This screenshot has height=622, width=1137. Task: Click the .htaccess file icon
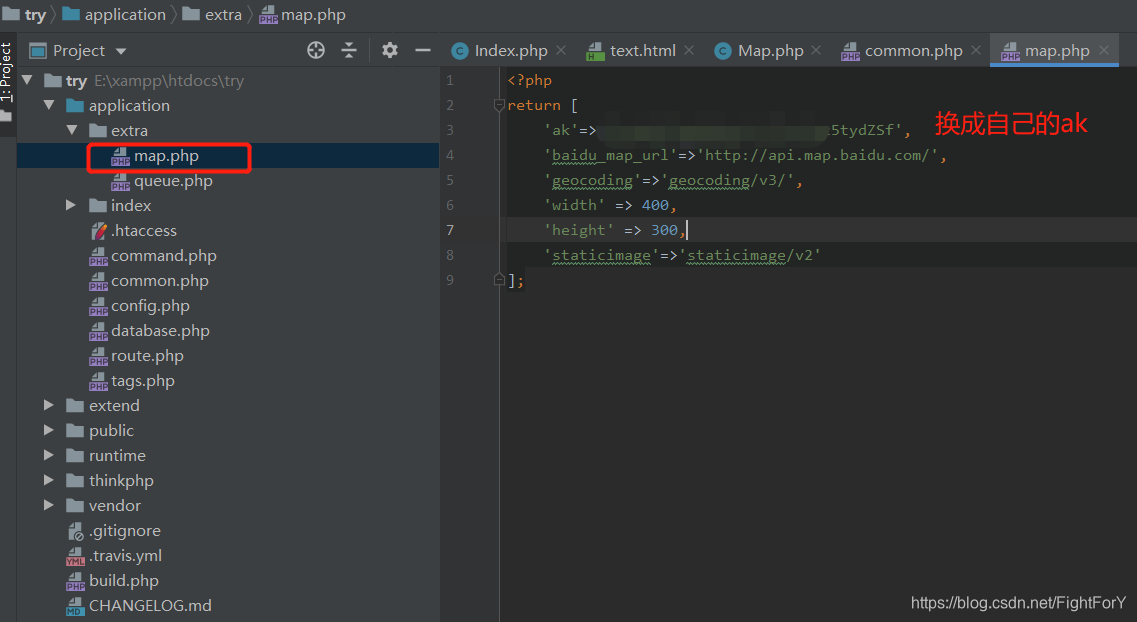pyautogui.click(x=99, y=231)
